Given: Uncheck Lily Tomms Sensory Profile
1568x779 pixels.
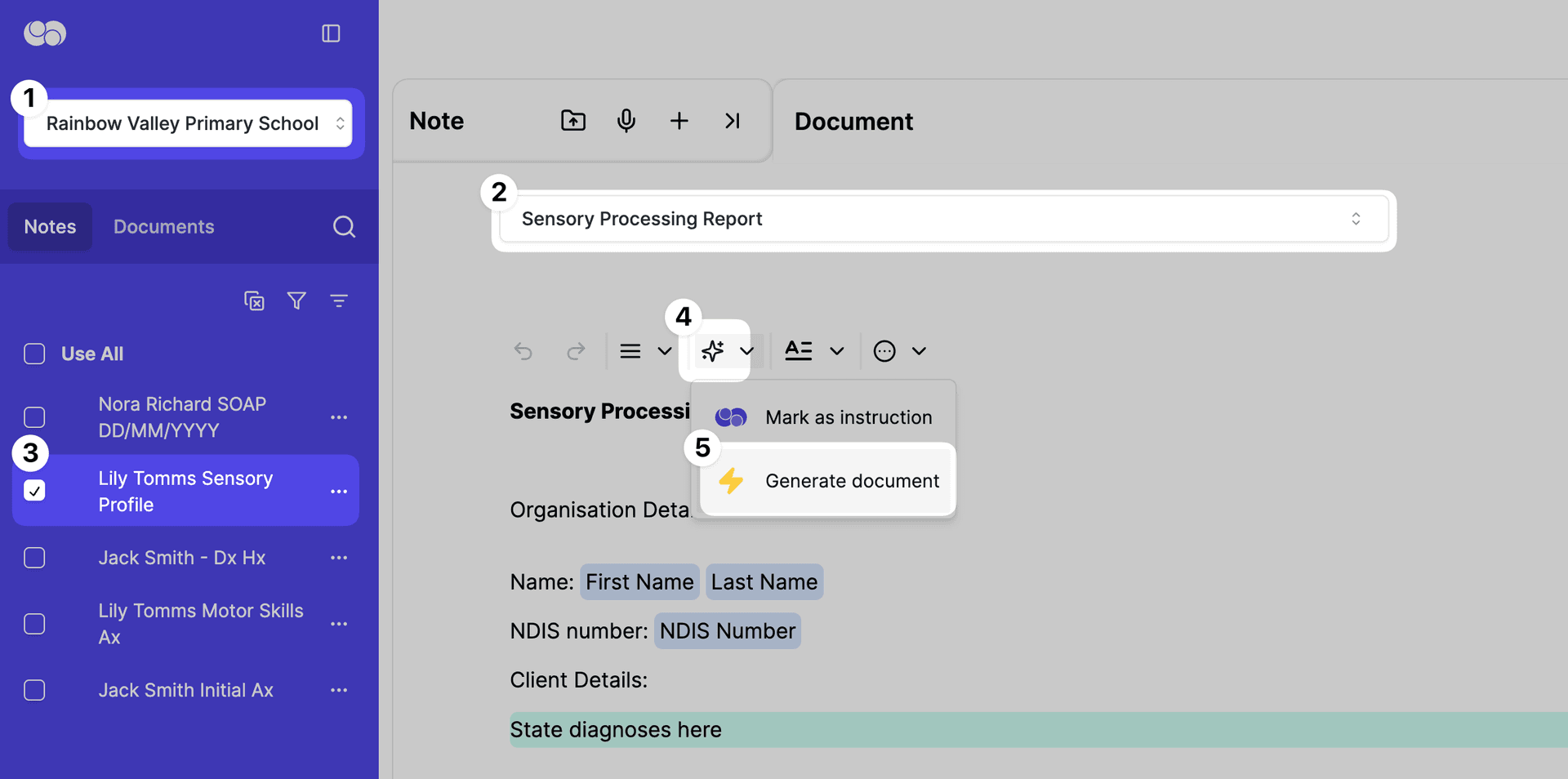Looking at the screenshot, I should (34, 491).
